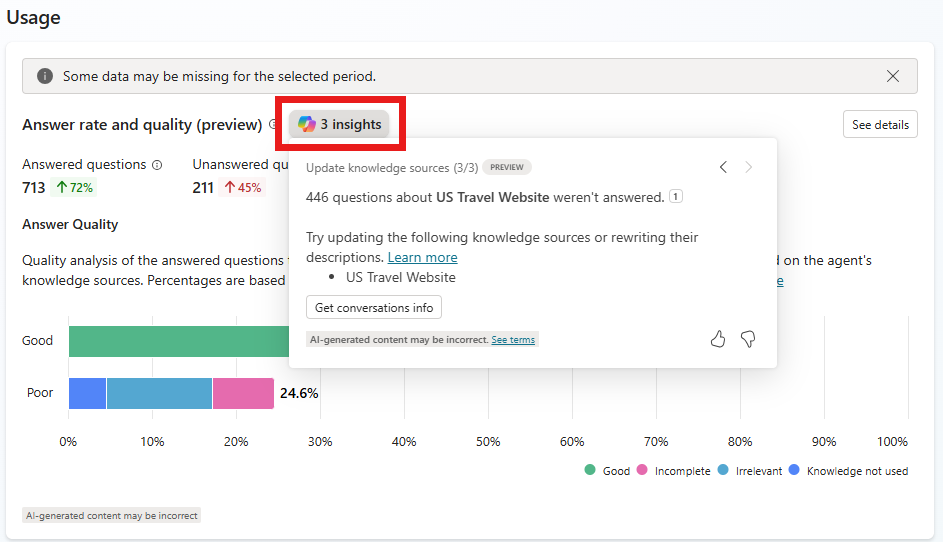
Task: Click the AI-generated content disclaimer at bottom
Action: [112, 516]
